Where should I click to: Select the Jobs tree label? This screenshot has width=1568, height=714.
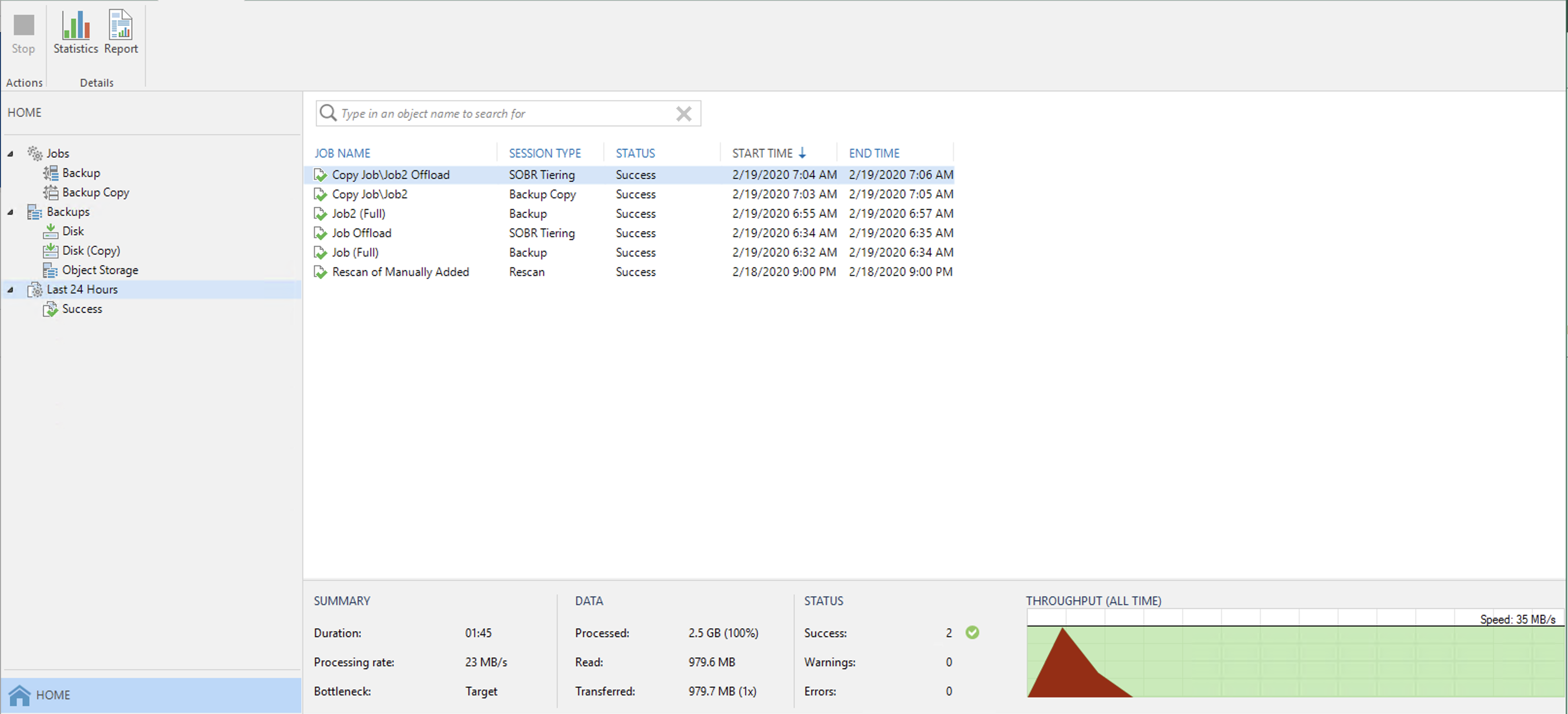point(58,153)
